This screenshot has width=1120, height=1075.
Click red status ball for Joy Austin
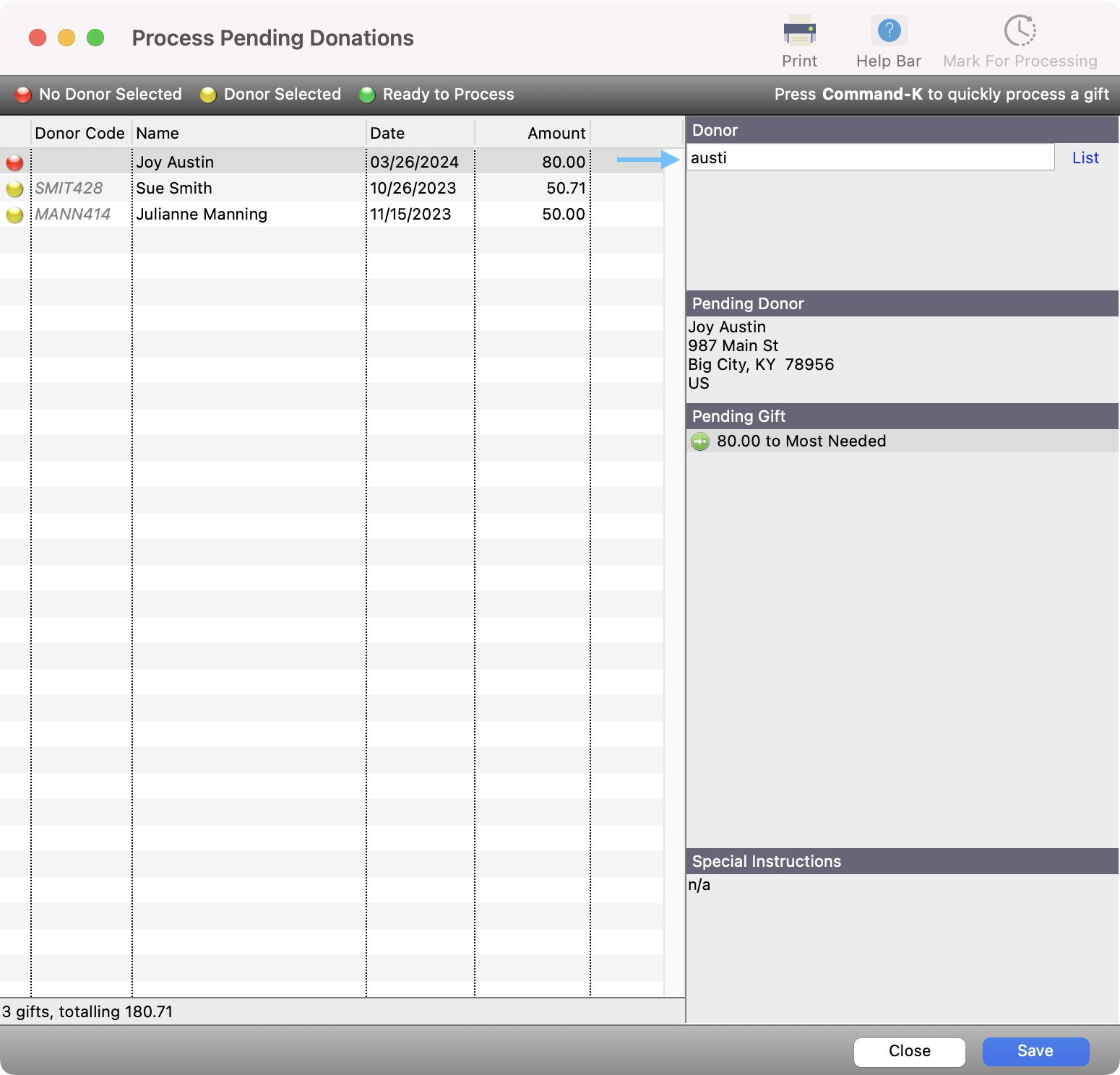click(x=14, y=163)
